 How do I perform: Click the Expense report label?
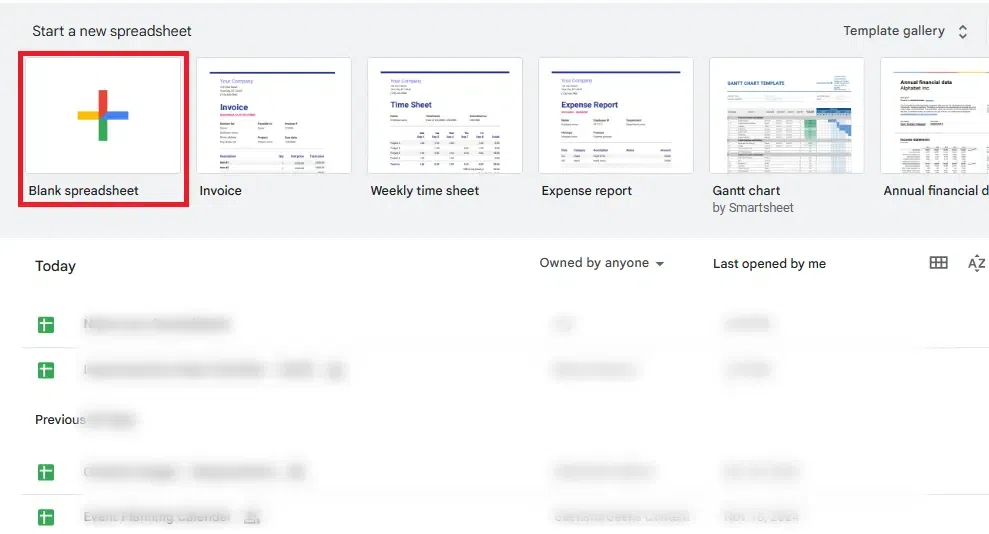coord(587,190)
